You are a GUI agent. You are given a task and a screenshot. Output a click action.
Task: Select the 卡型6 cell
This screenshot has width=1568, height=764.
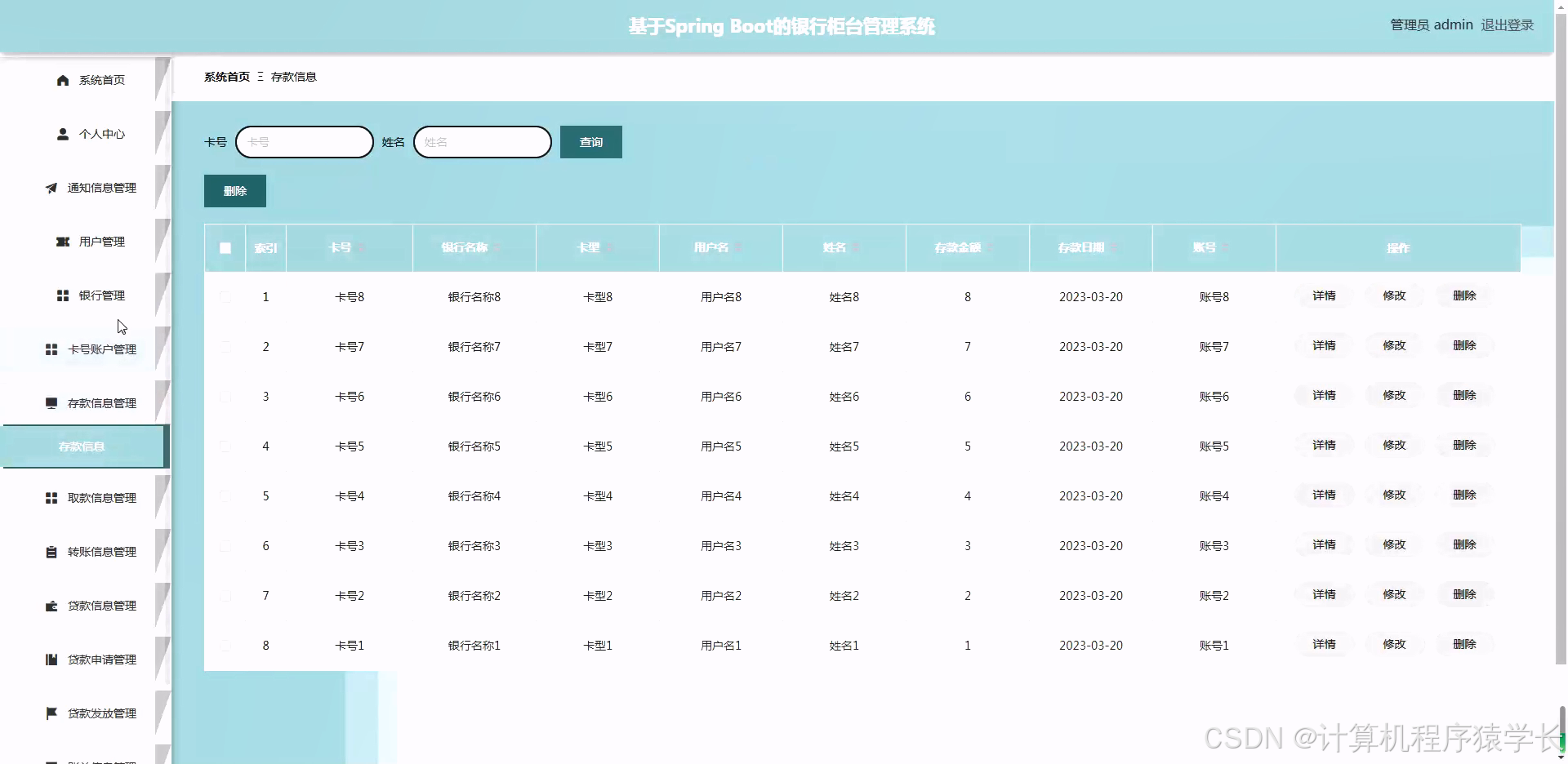pyautogui.click(x=598, y=397)
